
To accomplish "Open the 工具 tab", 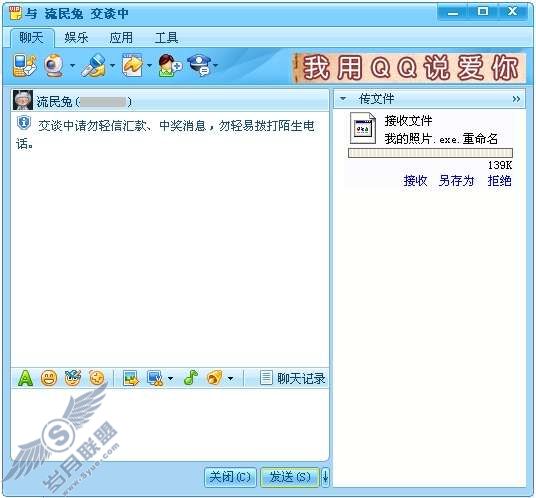I will coord(166,38).
